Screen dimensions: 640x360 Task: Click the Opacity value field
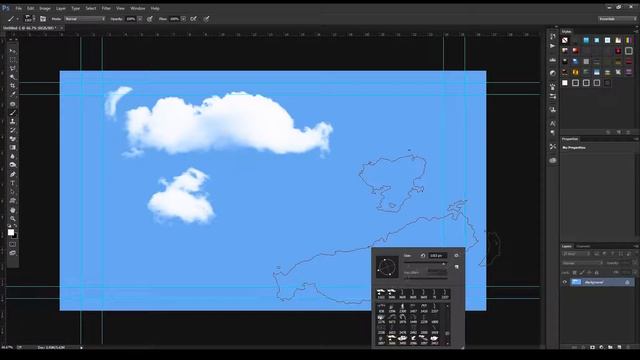131,19
